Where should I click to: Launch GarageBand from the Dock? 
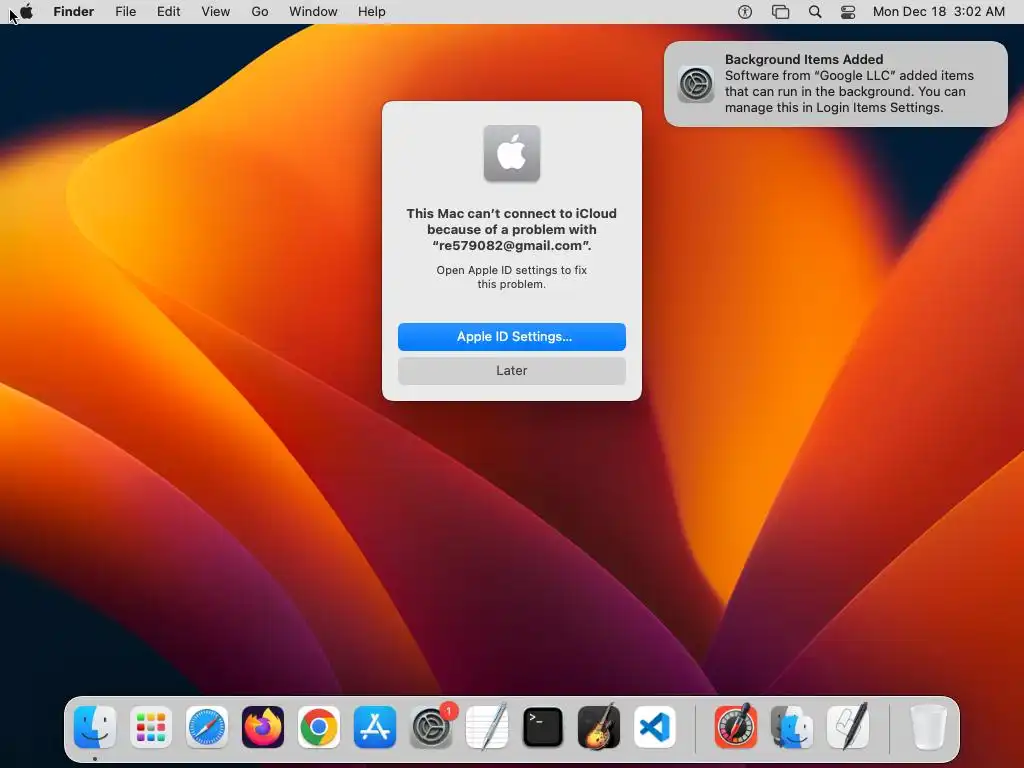point(599,727)
